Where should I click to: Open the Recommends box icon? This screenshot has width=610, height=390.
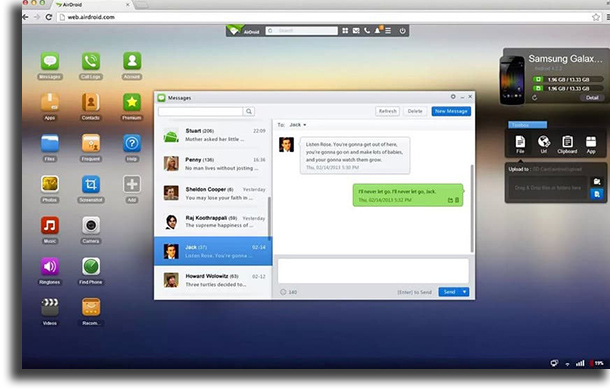pyautogui.click(x=91, y=307)
